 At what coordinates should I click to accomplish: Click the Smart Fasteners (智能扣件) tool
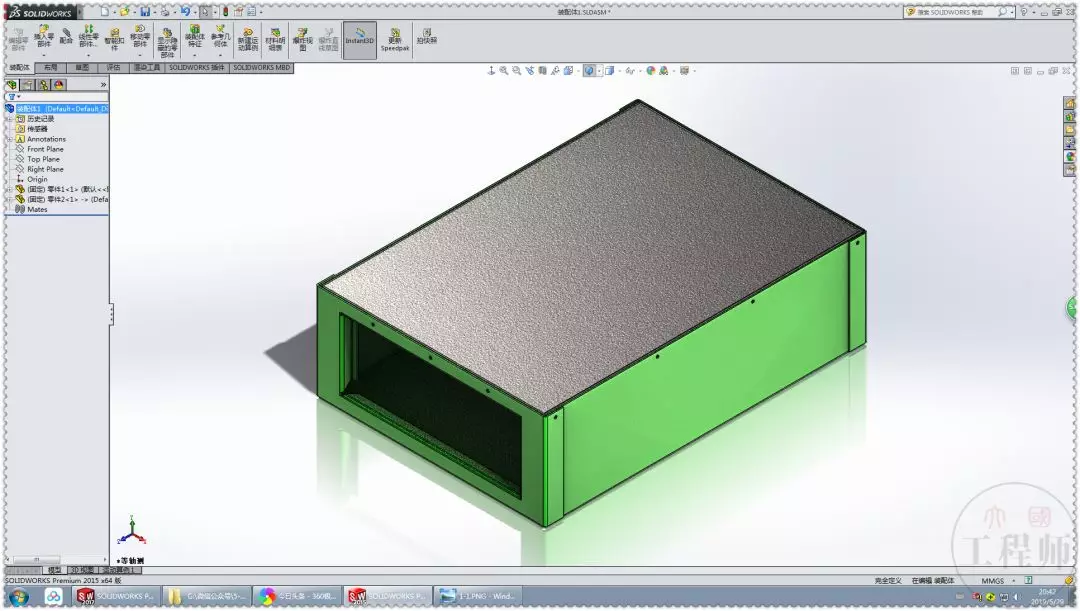[x=114, y=38]
